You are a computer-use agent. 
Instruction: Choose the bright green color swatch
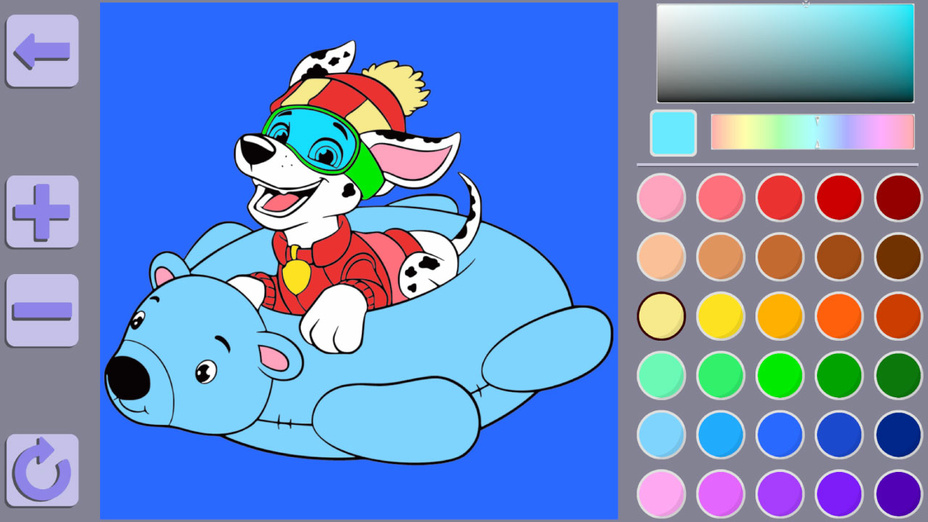tap(779, 375)
